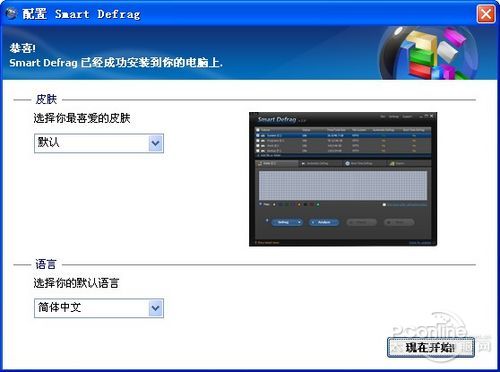Click the 已经成功安装到你的电脑上 message

tap(152, 63)
